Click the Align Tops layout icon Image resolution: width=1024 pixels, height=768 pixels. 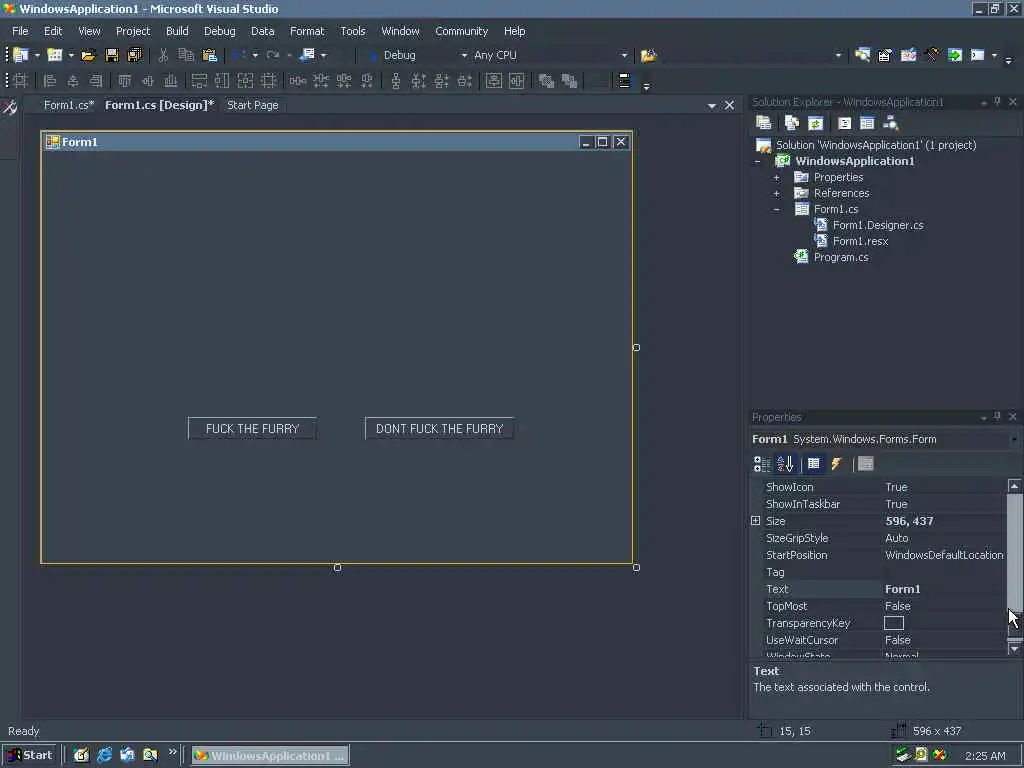click(x=124, y=81)
